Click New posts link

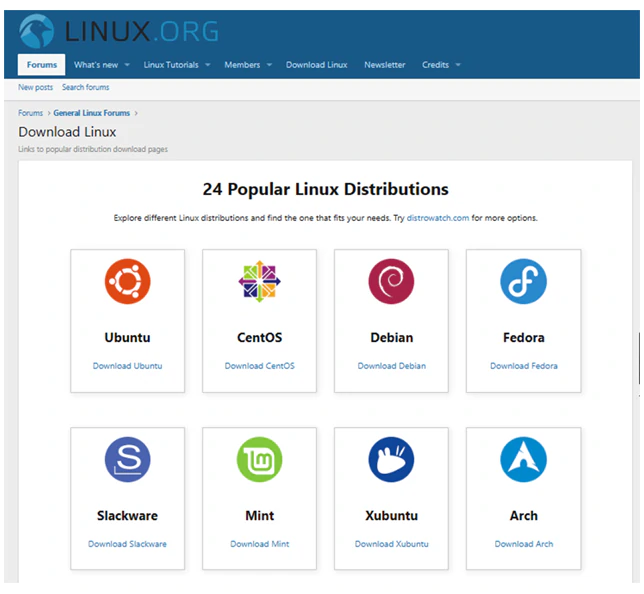[x=35, y=87]
